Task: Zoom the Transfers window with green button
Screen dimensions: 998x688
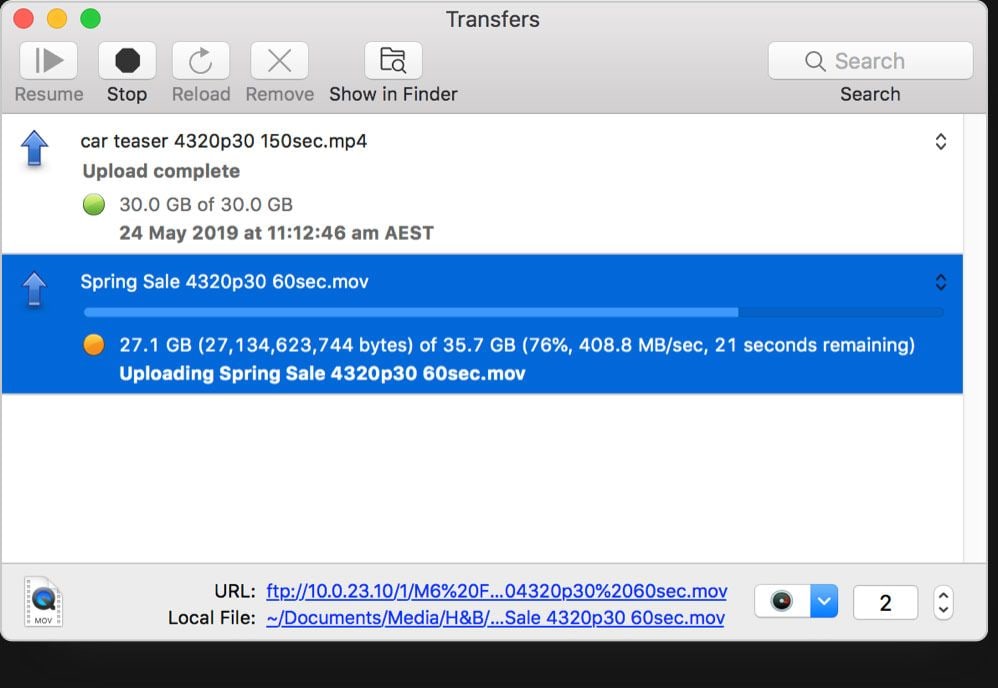Action: point(90,18)
